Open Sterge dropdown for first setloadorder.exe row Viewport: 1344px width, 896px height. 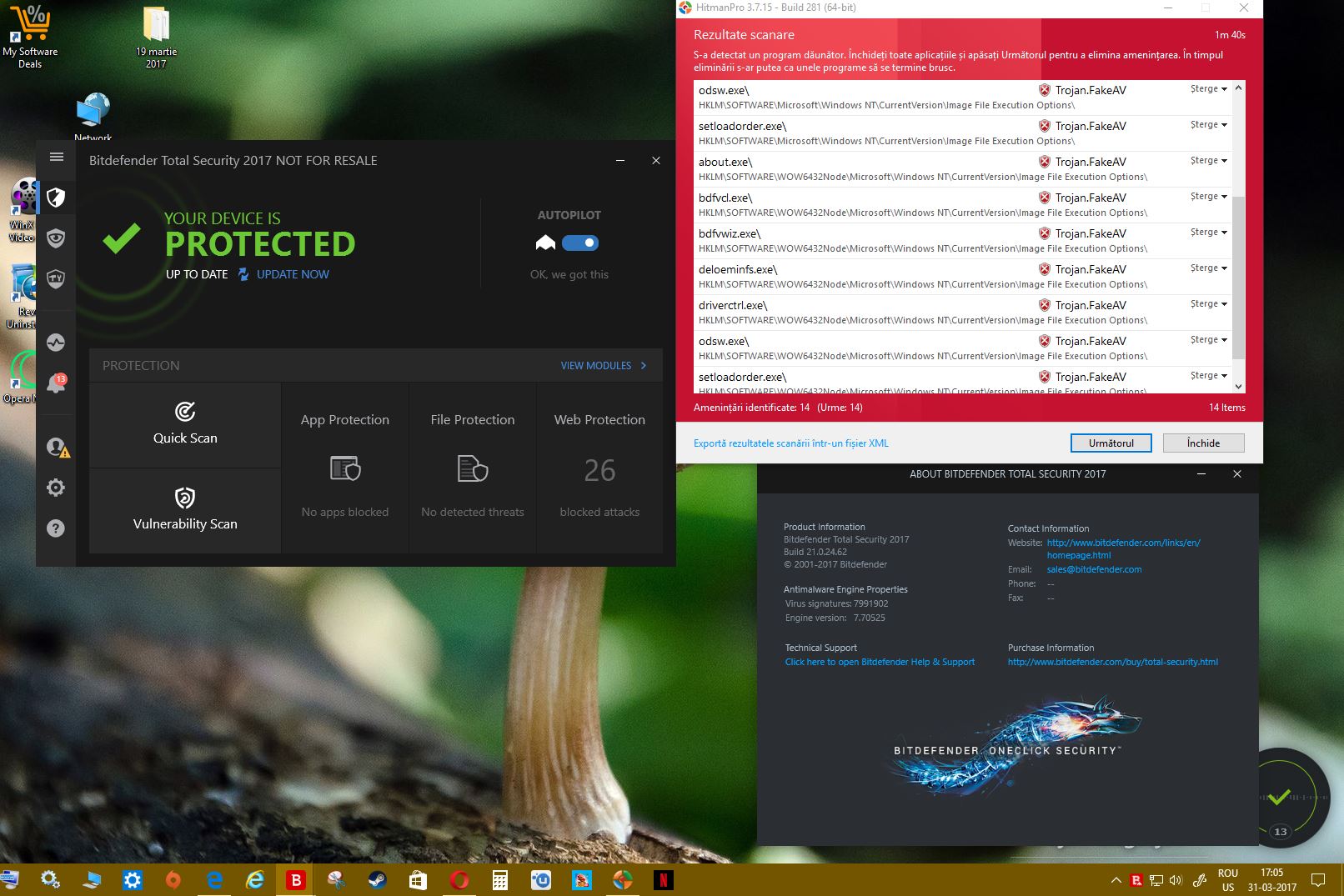pyautogui.click(x=1208, y=125)
